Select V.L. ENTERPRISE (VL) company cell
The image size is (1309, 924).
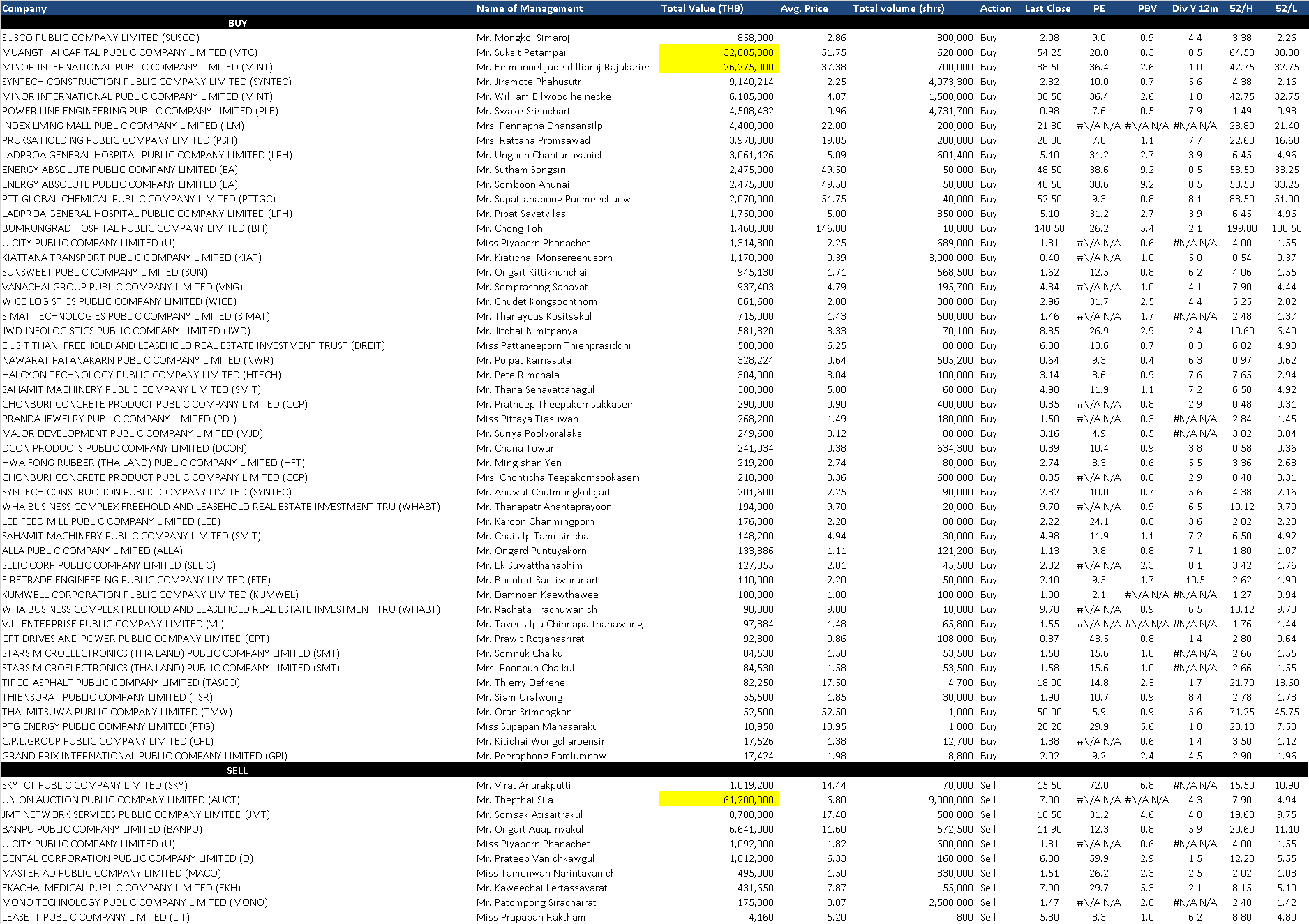(113, 624)
